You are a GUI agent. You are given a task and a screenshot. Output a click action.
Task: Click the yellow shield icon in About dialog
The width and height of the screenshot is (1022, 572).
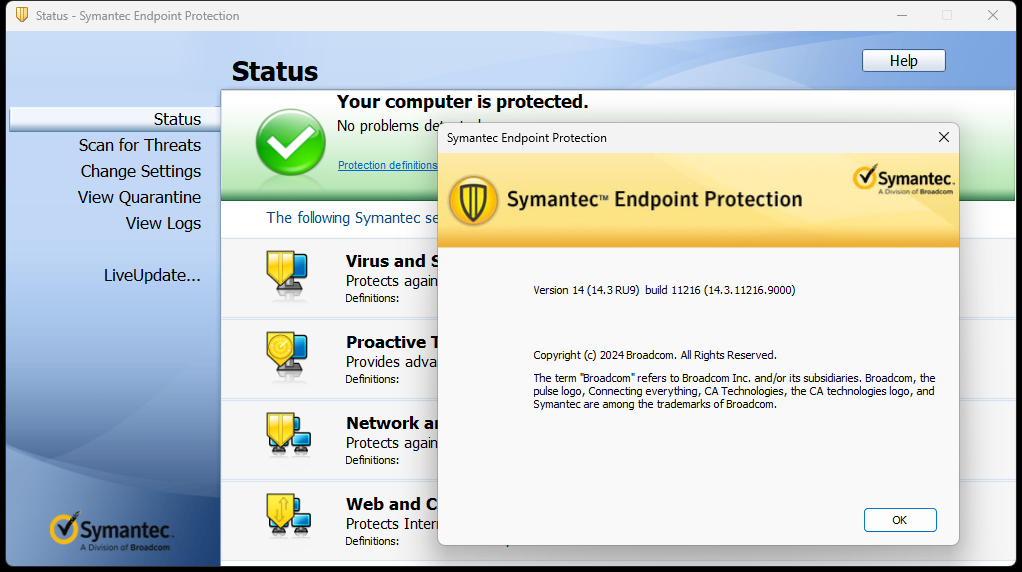click(473, 201)
